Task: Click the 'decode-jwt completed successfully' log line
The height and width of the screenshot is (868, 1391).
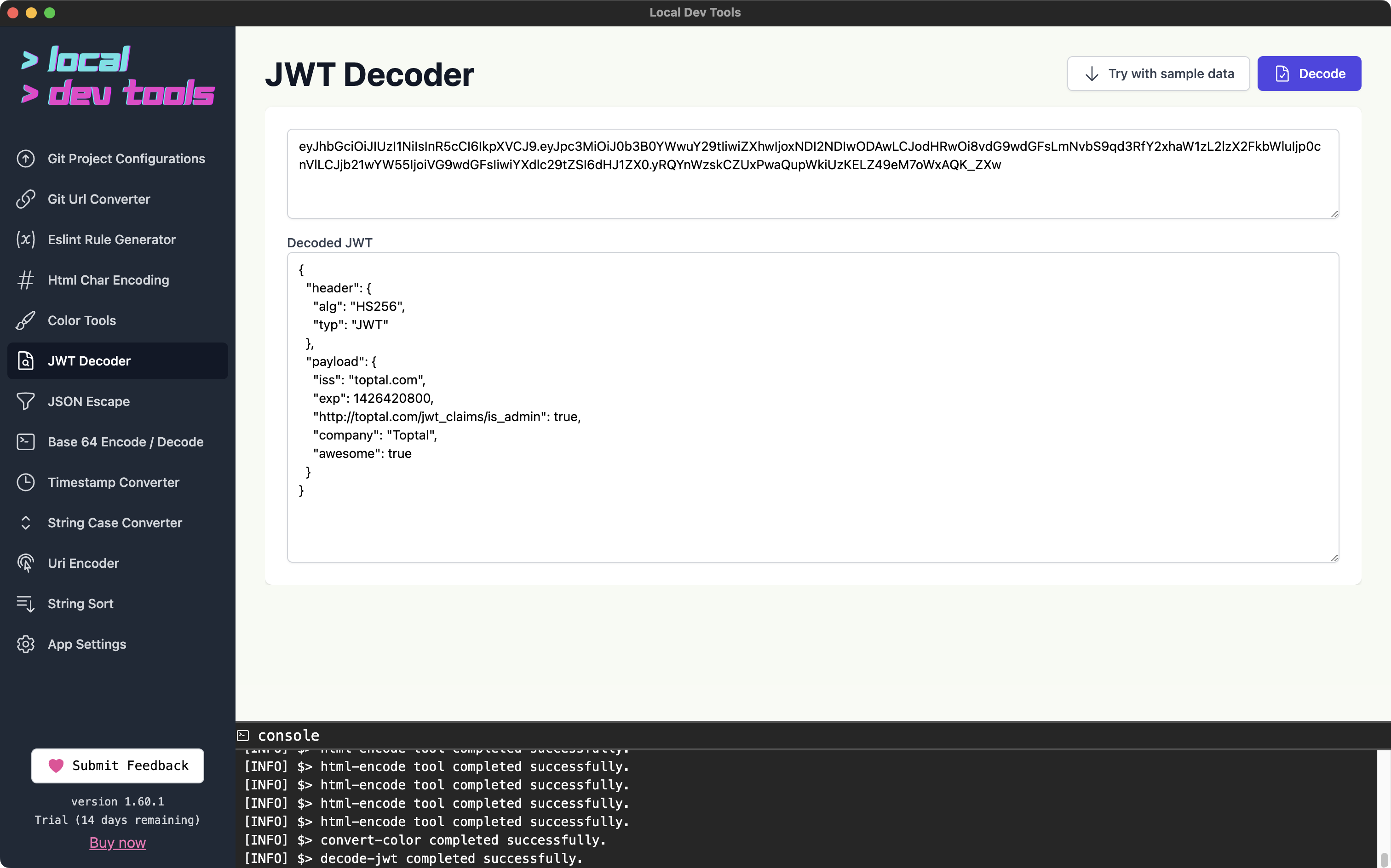Action: pyautogui.click(x=414, y=858)
